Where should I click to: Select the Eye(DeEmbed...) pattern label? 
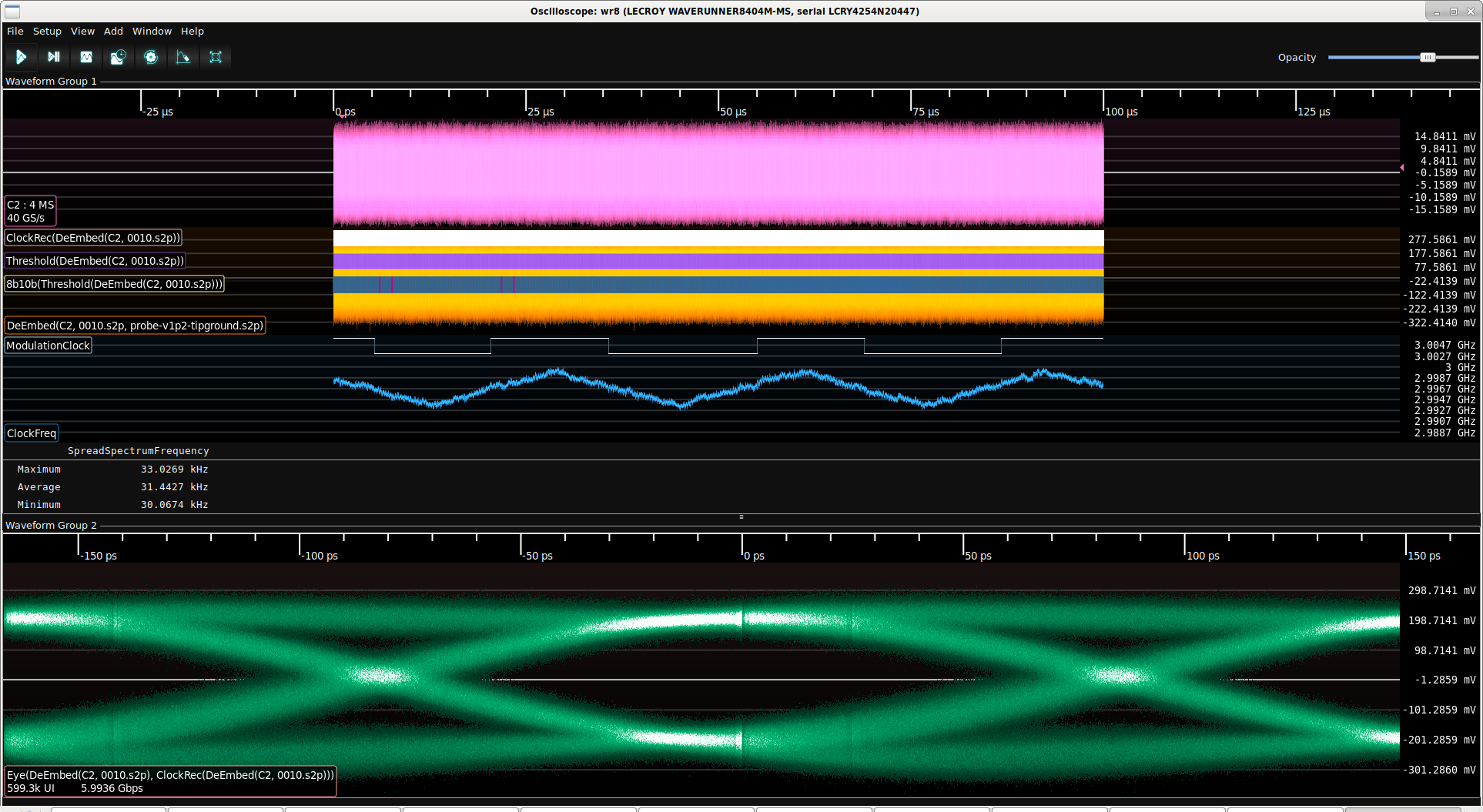click(170, 781)
